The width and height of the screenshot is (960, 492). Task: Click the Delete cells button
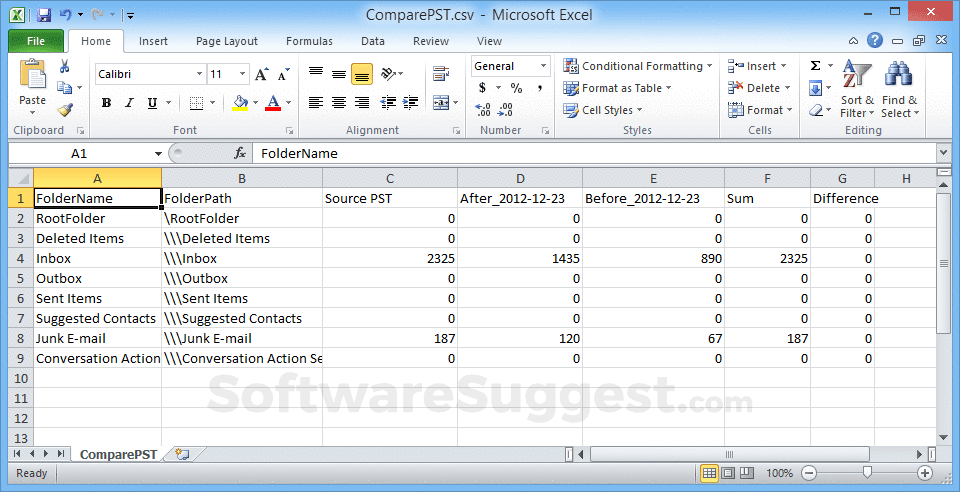tap(759, 88)
